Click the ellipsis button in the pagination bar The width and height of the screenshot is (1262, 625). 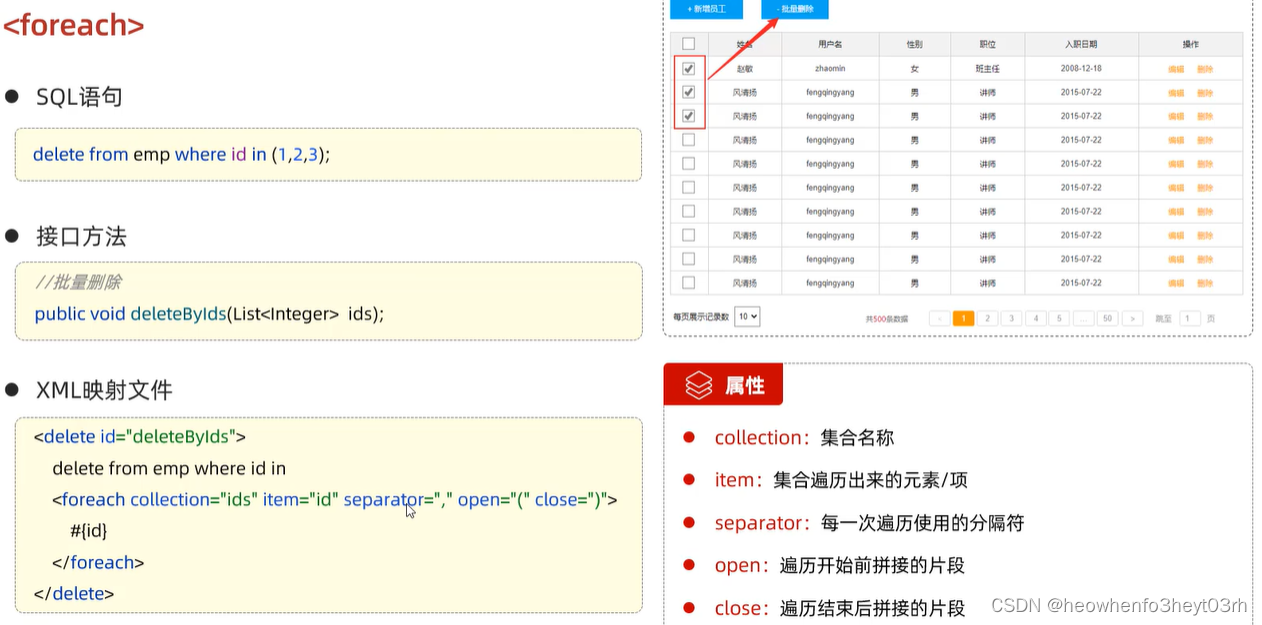[x=1084, y=318]
